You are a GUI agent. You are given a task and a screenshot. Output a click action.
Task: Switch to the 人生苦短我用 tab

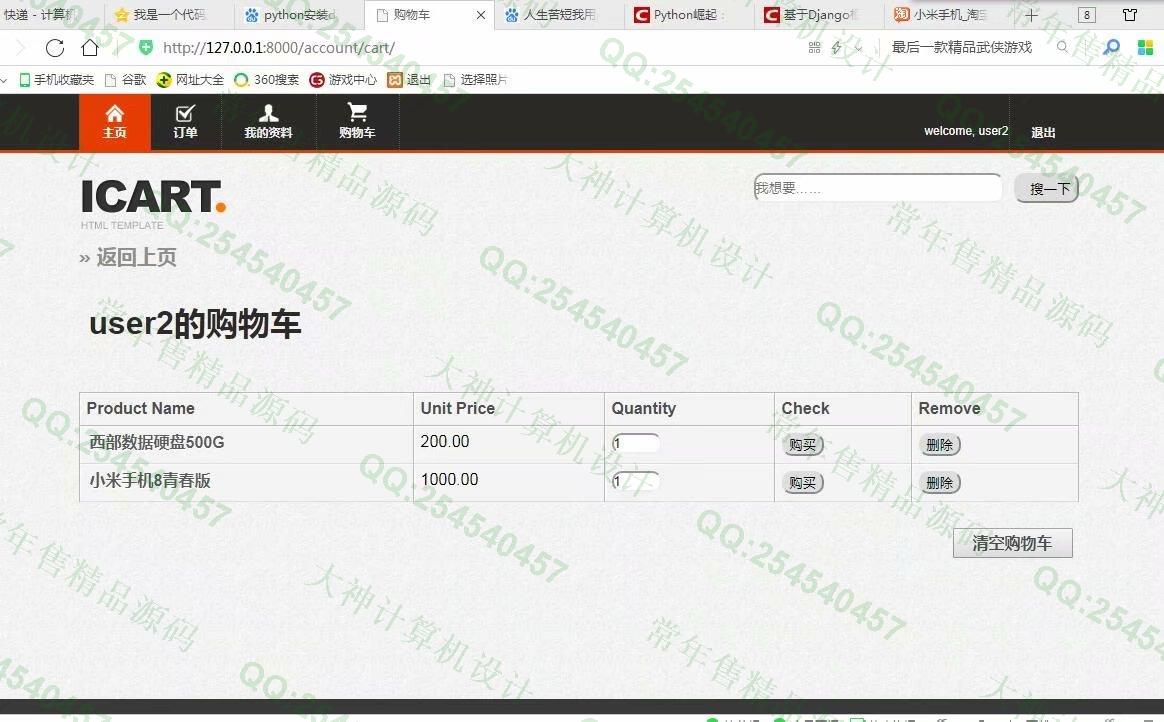pyautogui.click(x=560, y=15)
